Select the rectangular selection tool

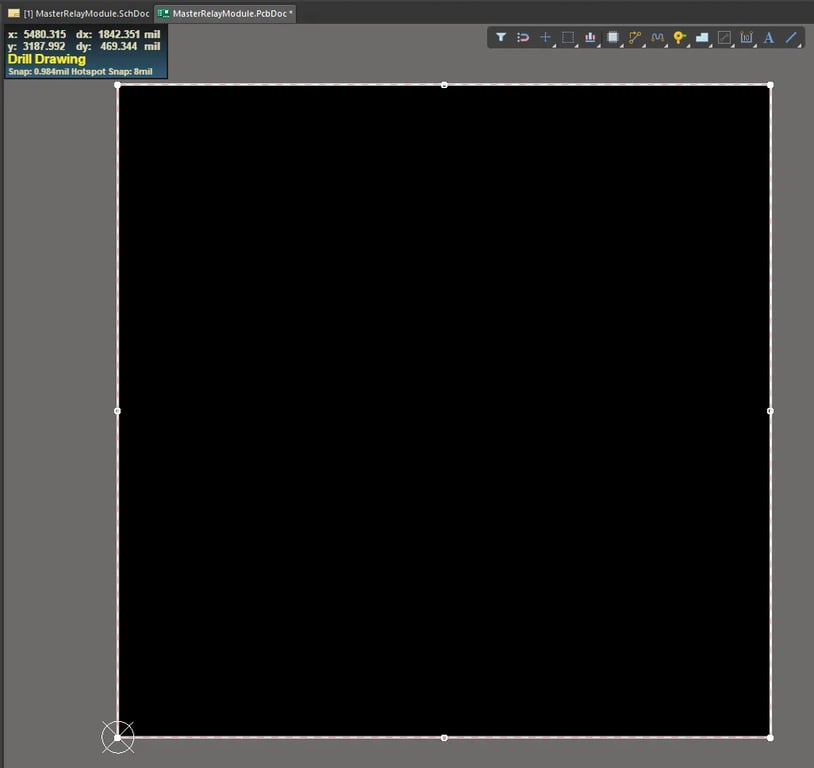(x=567, y=37)
